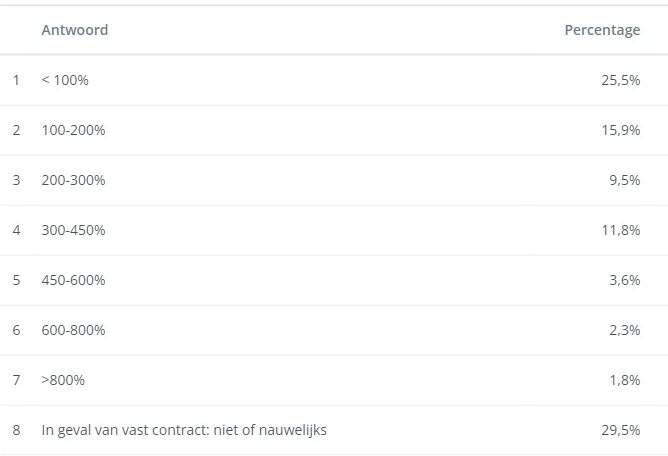
Task: Click the 25,5% percentage value
Action: 620,80
